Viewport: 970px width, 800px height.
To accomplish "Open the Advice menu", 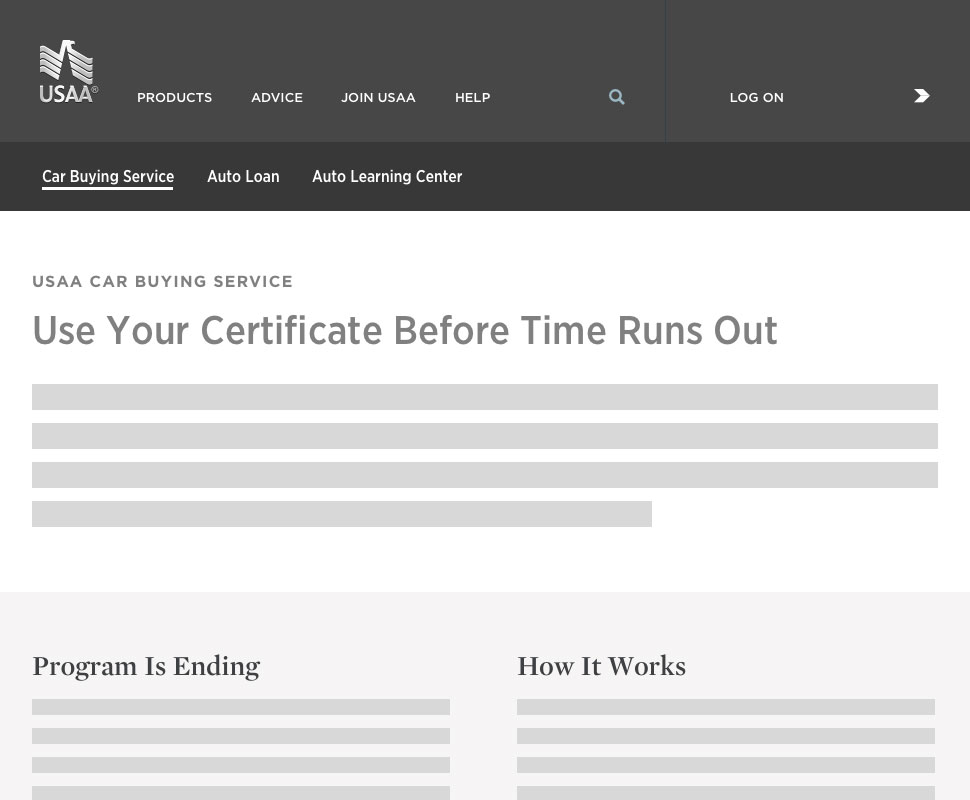I will (x=276, y=98).
